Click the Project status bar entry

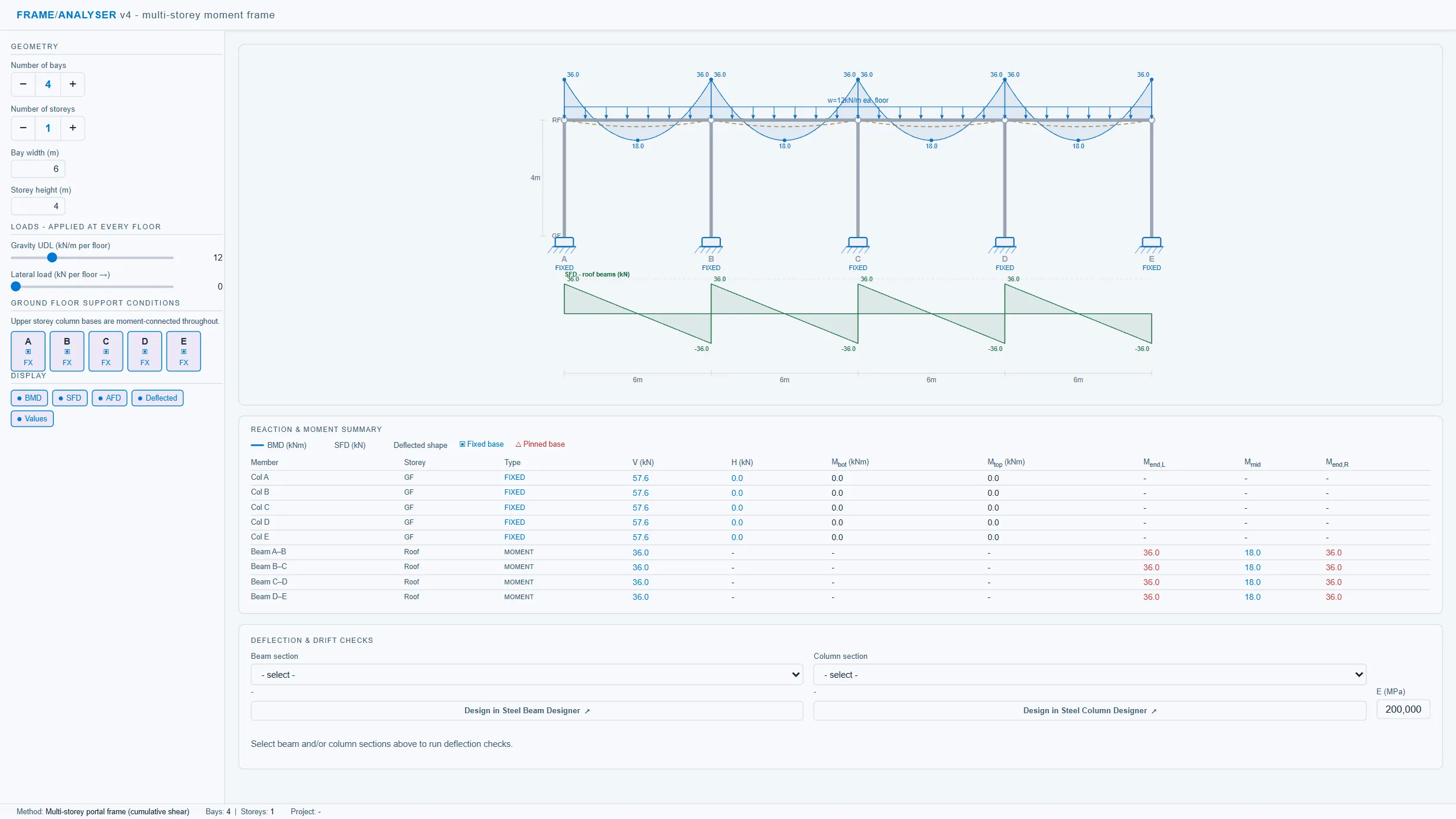[305, 811]
